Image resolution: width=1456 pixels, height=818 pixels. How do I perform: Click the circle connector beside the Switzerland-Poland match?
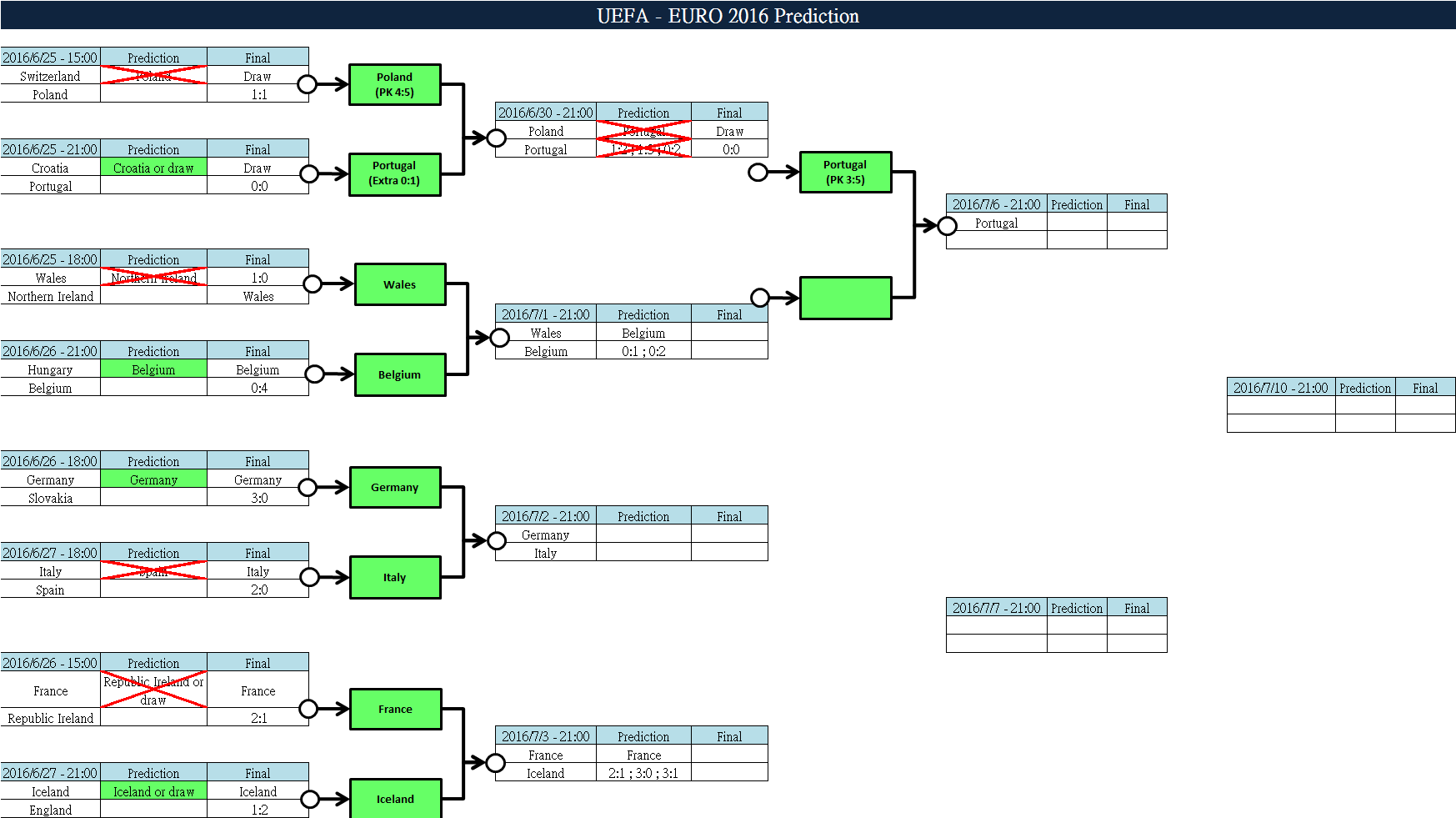[x=307, y=84]
